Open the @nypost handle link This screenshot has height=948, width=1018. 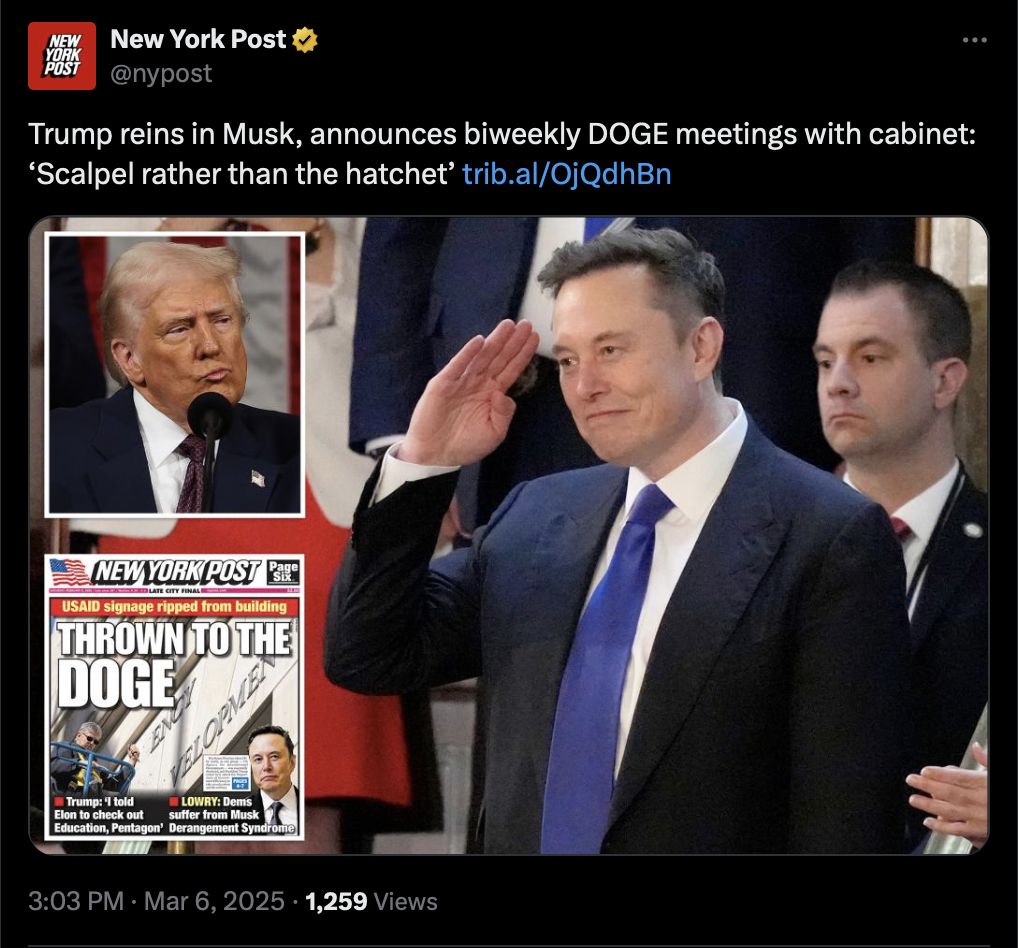[x=161, y=73]
